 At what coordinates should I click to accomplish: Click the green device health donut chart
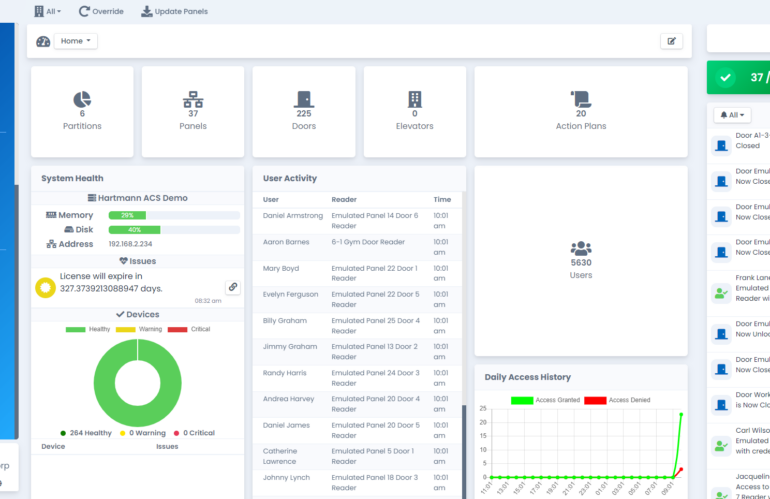point(103,383)
